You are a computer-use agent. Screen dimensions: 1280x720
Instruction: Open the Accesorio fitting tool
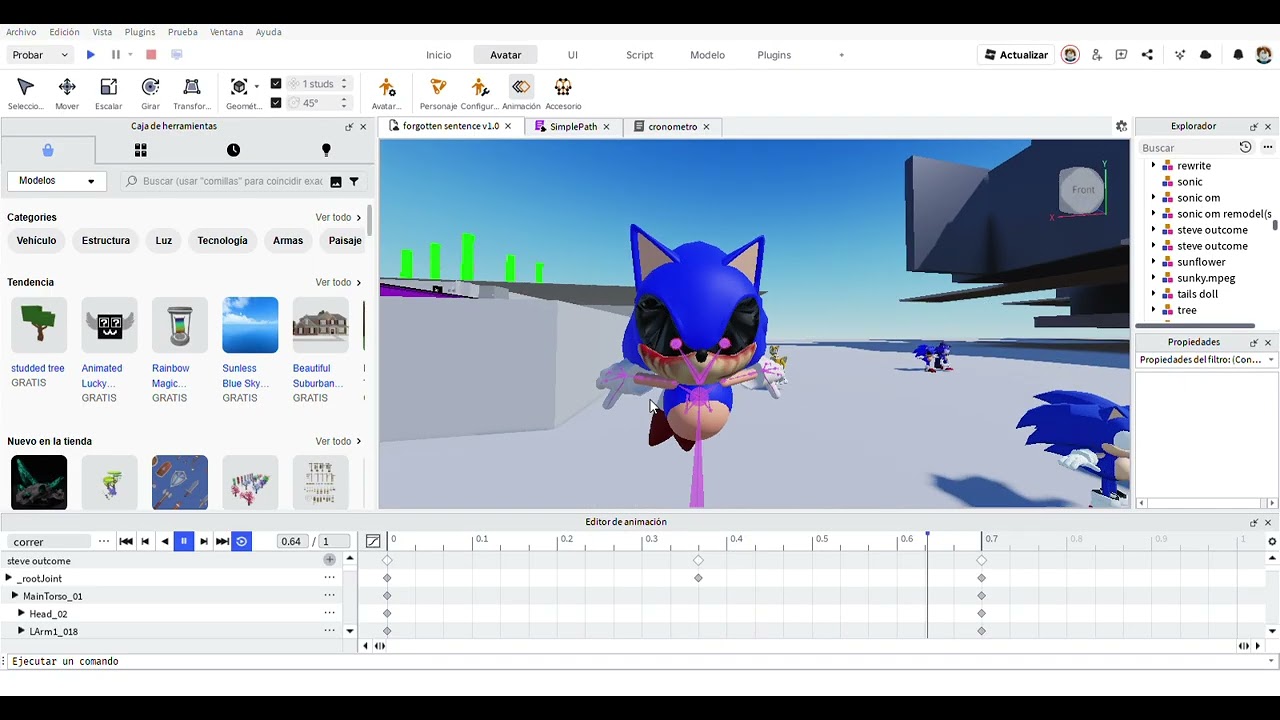(563, 93)
